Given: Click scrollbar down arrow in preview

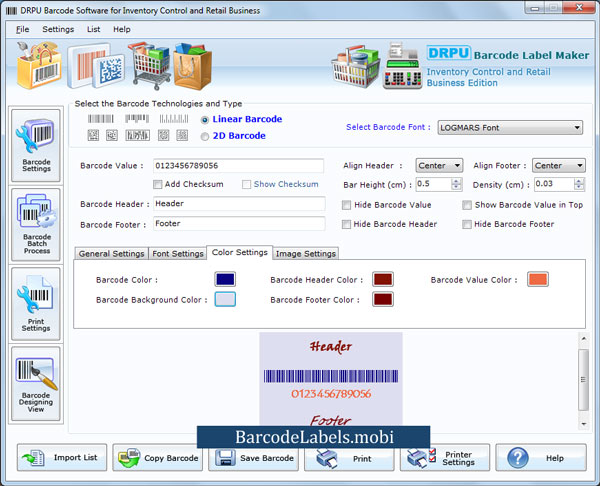Looking at the screenshot, I should (584, 424).
